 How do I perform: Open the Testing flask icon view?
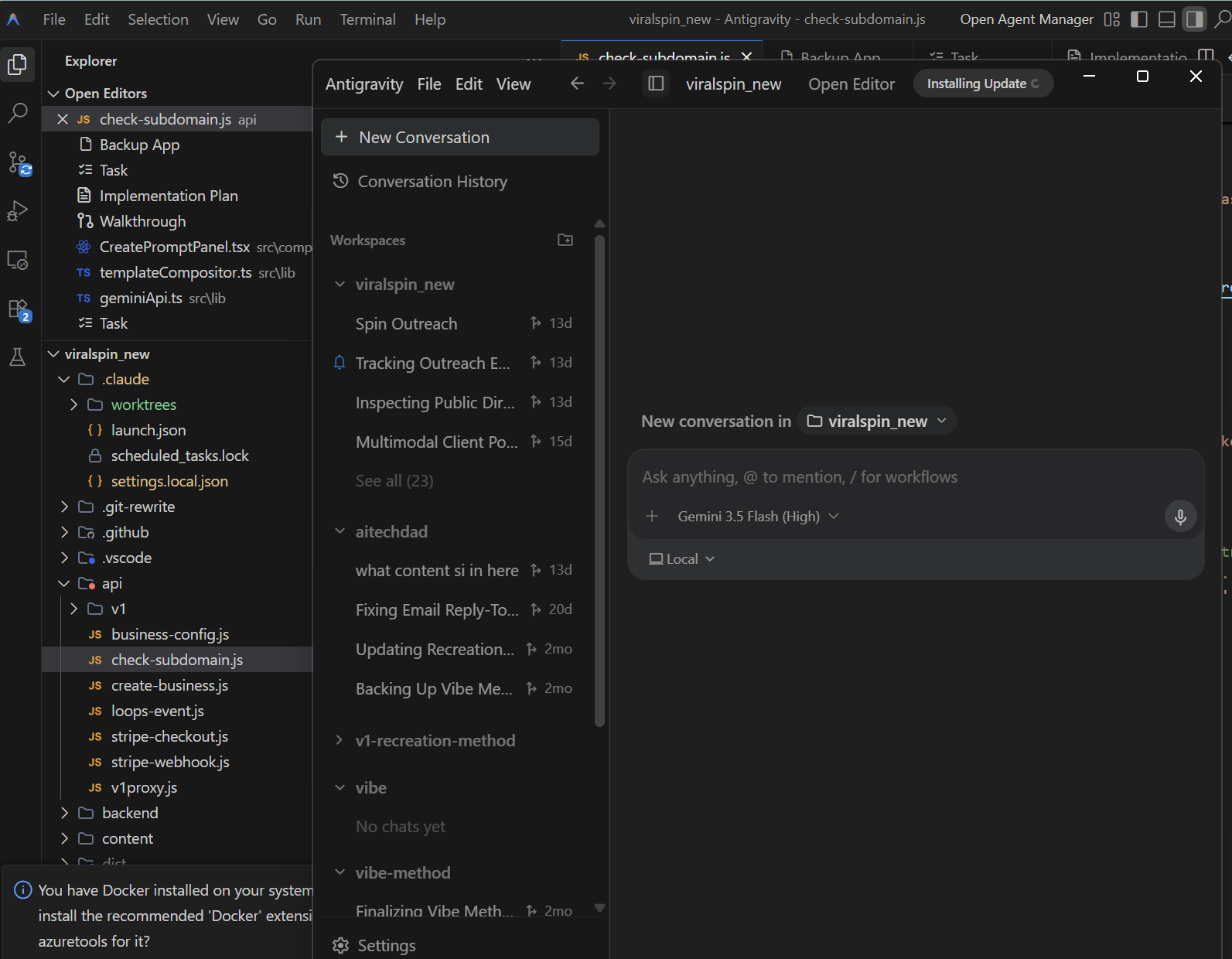pos(18,357)
